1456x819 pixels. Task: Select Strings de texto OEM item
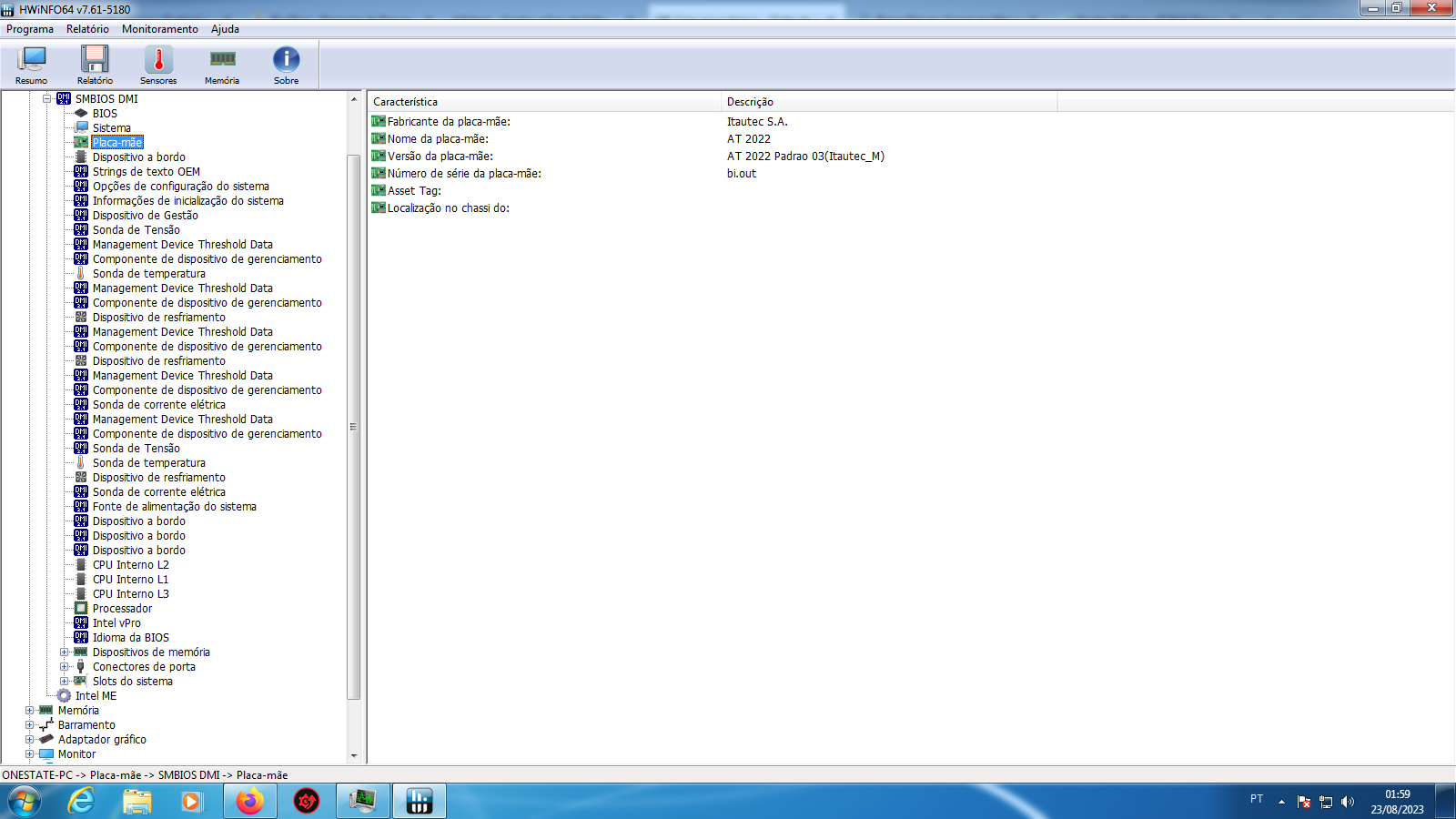tap(147, 172)
